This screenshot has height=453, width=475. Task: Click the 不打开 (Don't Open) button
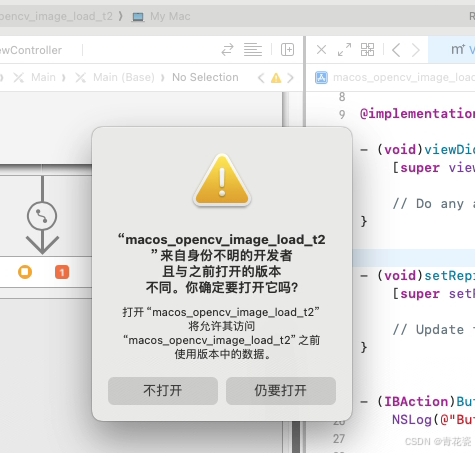pos(163,391)
